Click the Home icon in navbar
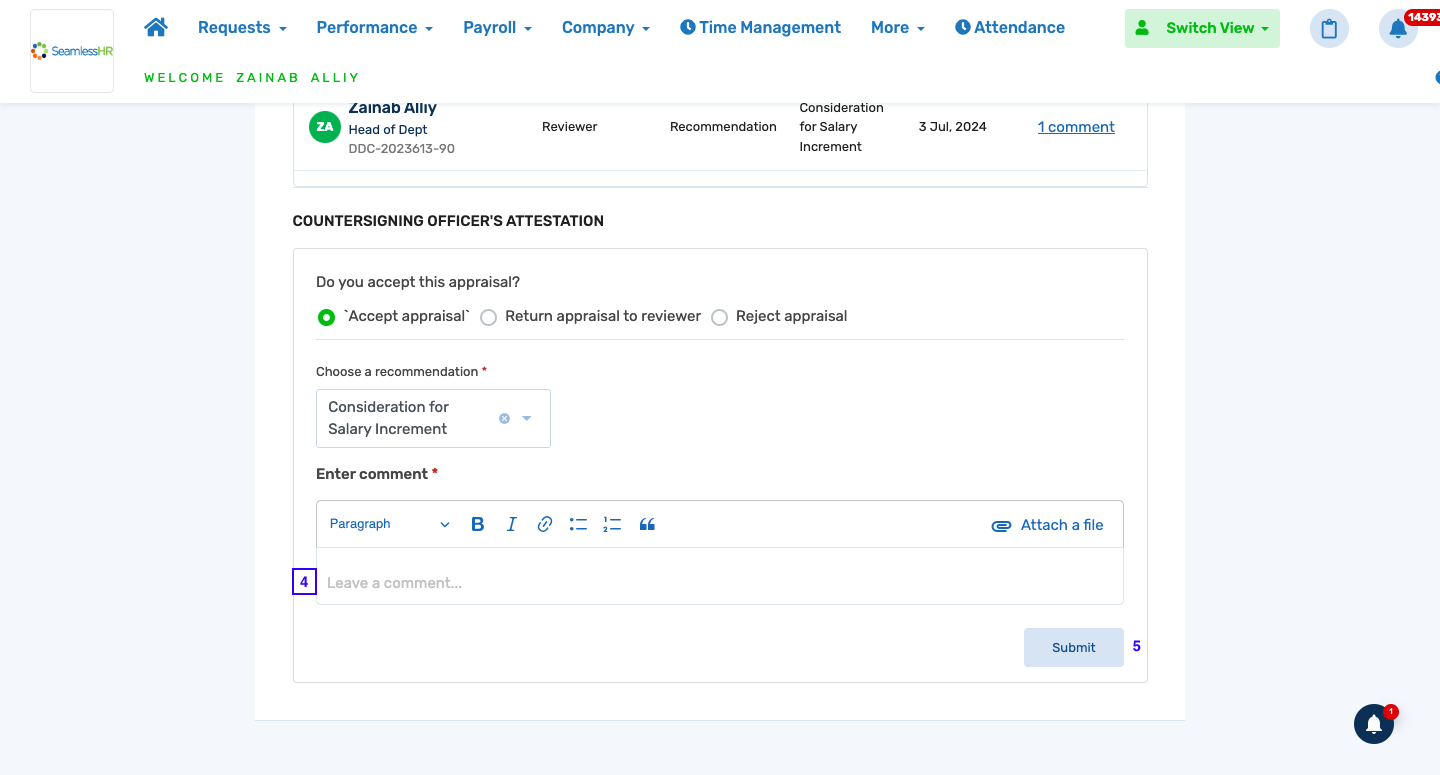1440x775 pixels. pyautogui.click(x=155, y=27)
